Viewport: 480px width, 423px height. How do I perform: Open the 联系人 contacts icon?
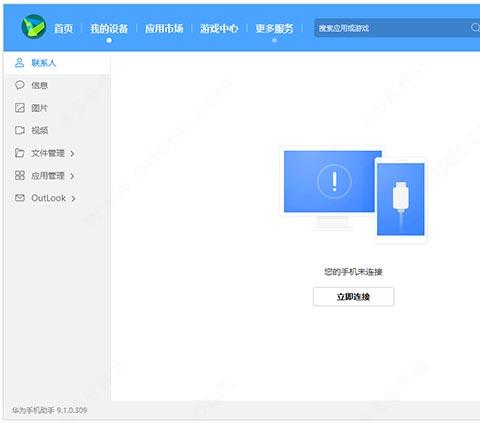(19, 63)
